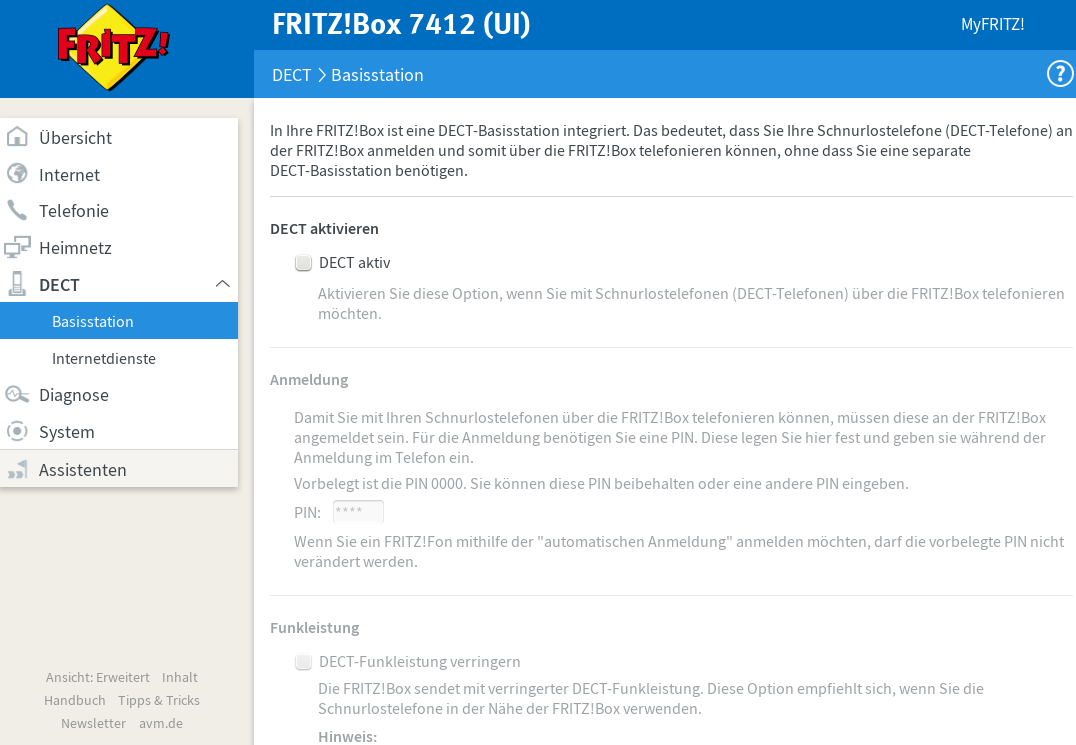Collapse the DECT menu chevron
This screenshot has height=745, width=1076.
tap(222, 284)
